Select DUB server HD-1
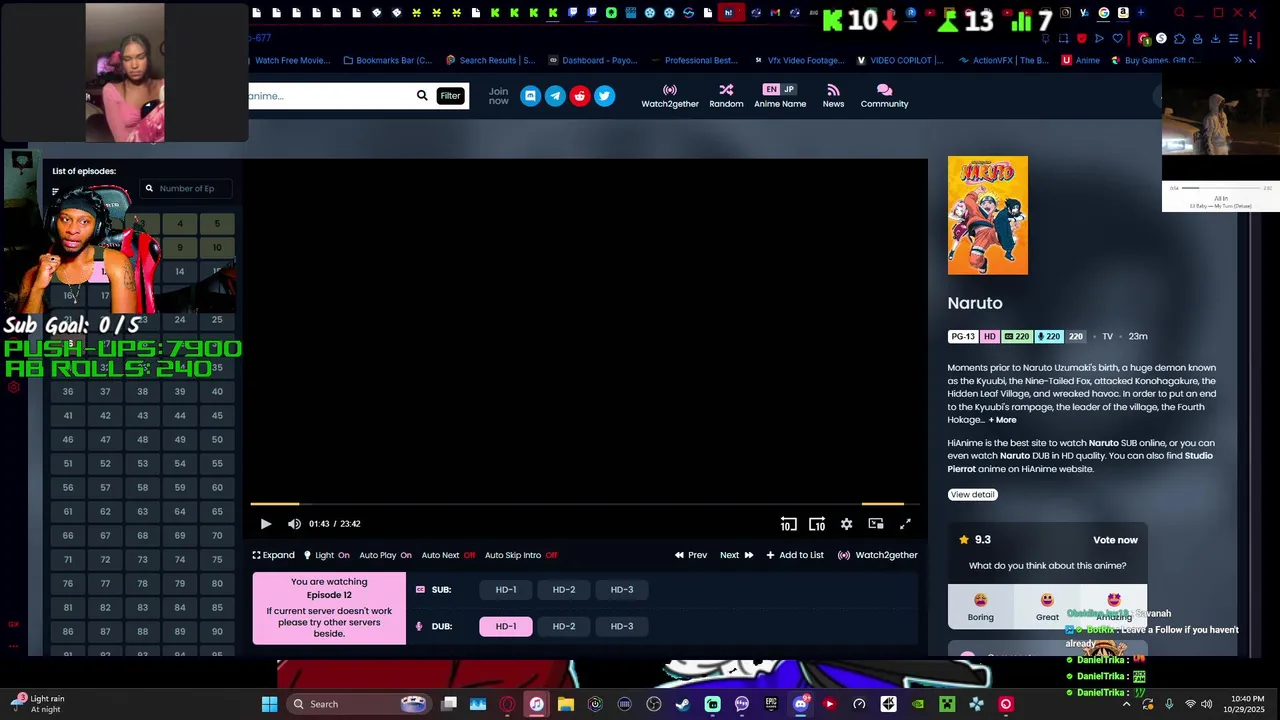Viewport: 1280px width, 720px height. [506, 626]
